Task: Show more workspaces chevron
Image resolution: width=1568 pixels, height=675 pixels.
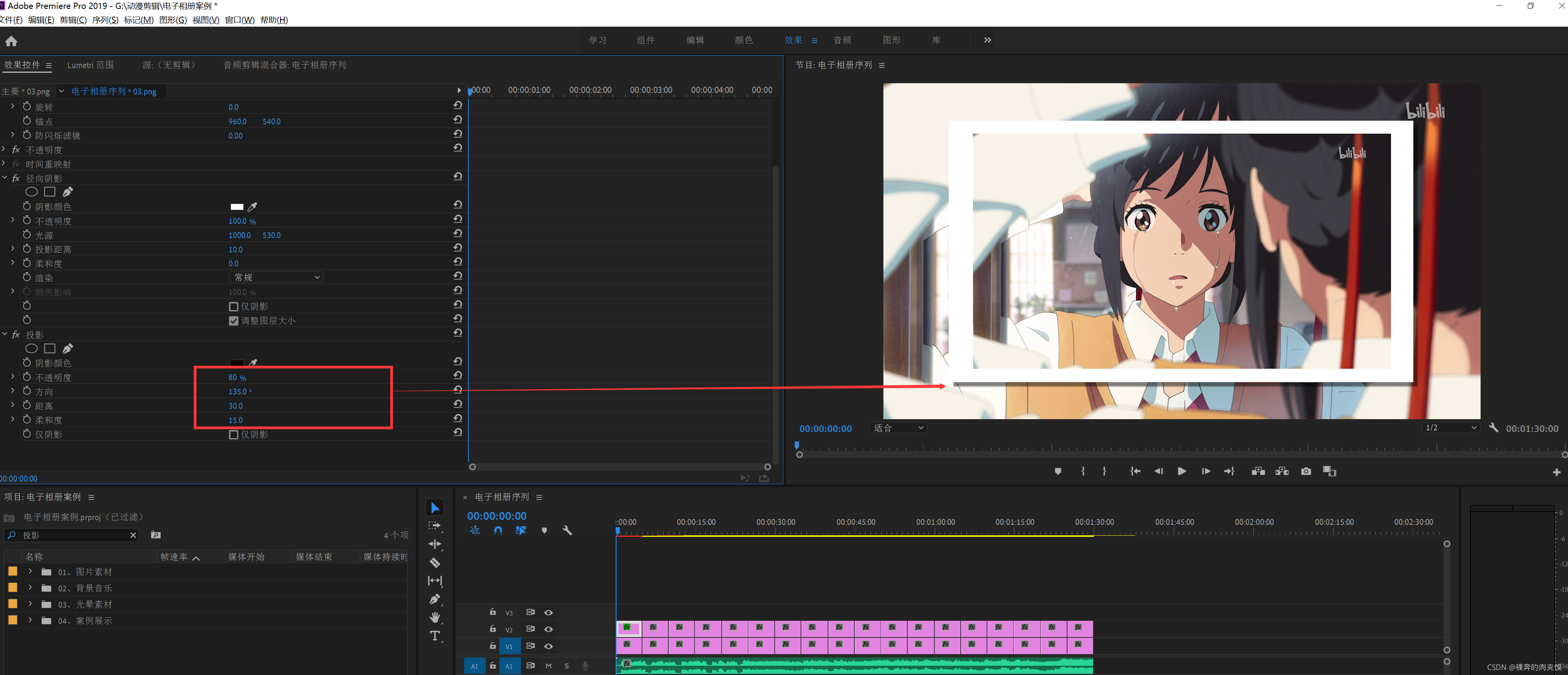Action: pos(987,40)
